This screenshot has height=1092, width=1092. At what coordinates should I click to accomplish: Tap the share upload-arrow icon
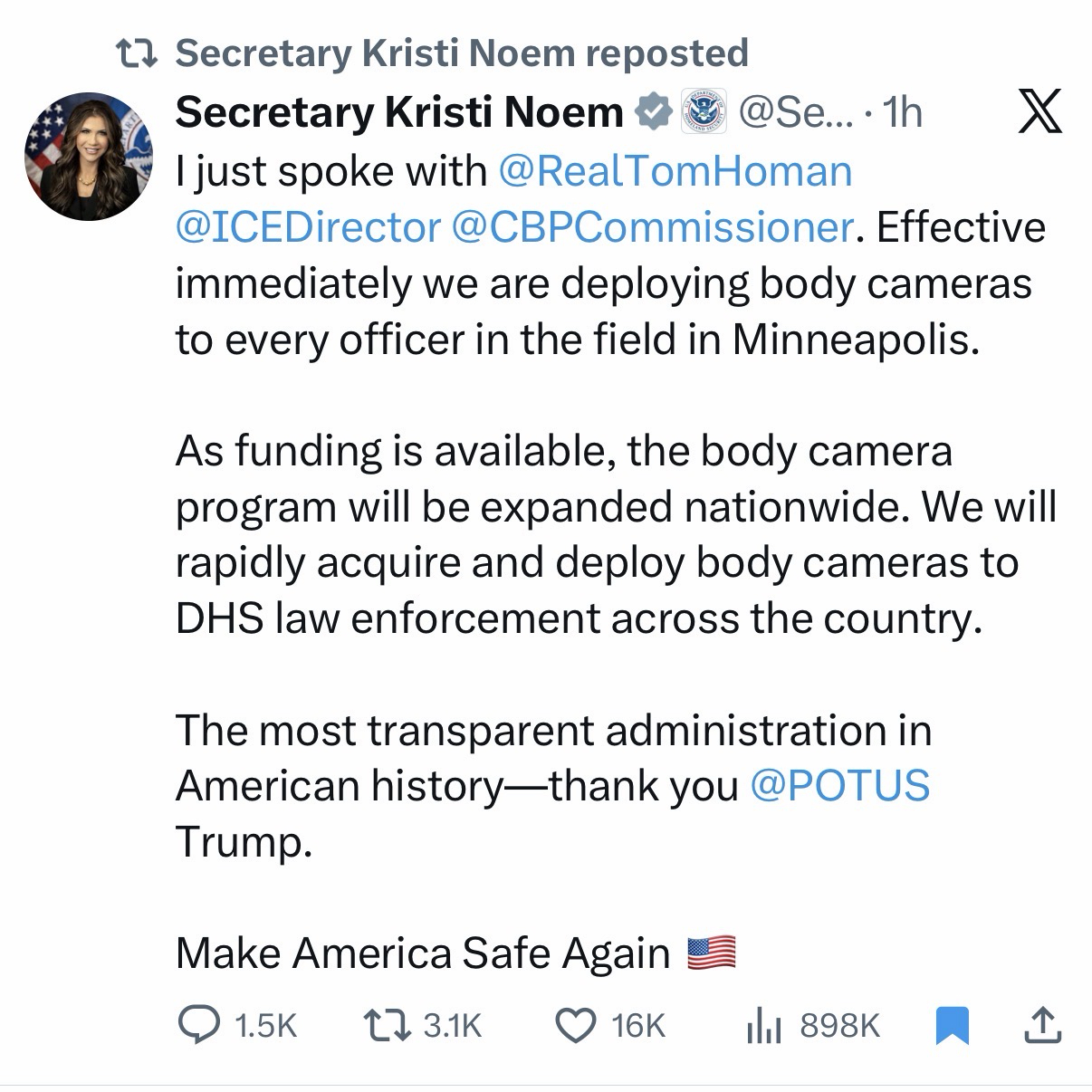(1041, 1025)
